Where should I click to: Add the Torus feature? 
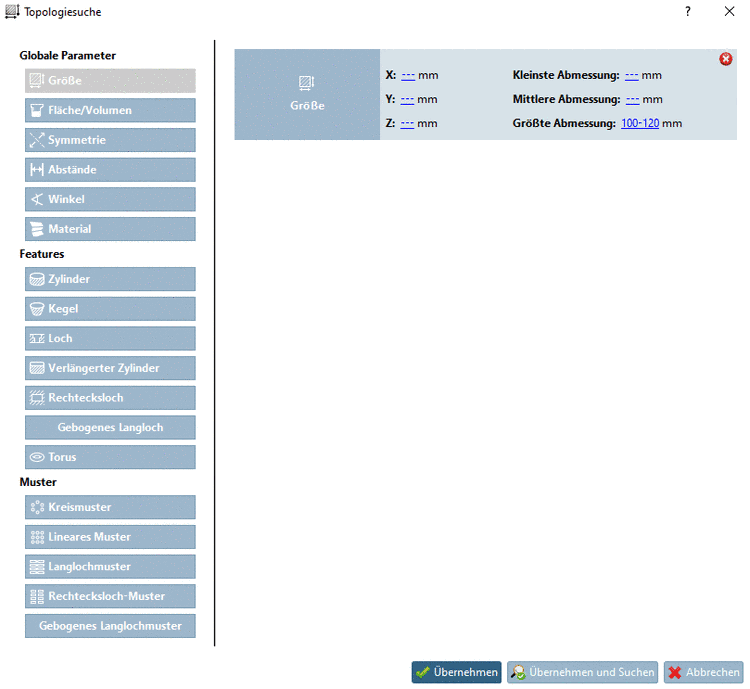[110, 457]
